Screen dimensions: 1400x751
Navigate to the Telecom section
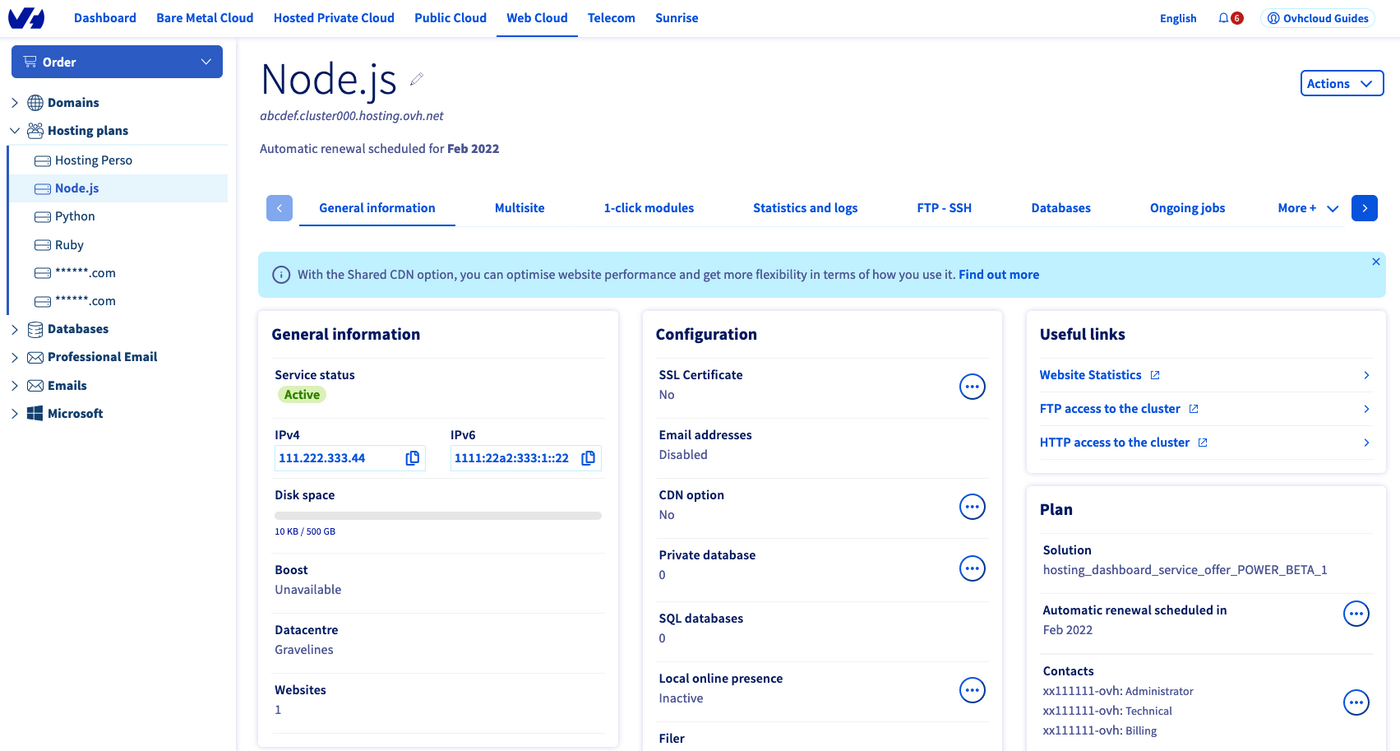pyautogui.click(x=611, y=17)
